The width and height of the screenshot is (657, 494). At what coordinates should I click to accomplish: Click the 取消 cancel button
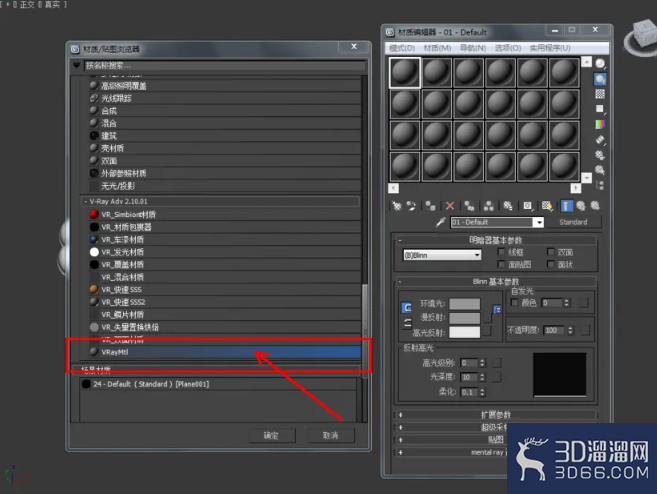(x=331, y=435)
